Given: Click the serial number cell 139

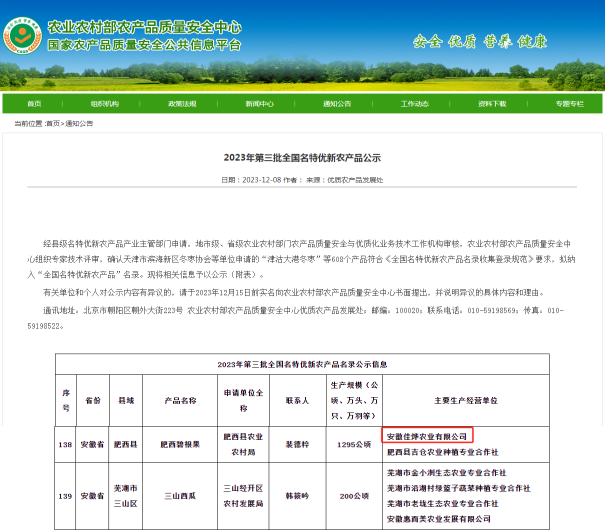Looking at the screenshot, I should click(65, 496).
